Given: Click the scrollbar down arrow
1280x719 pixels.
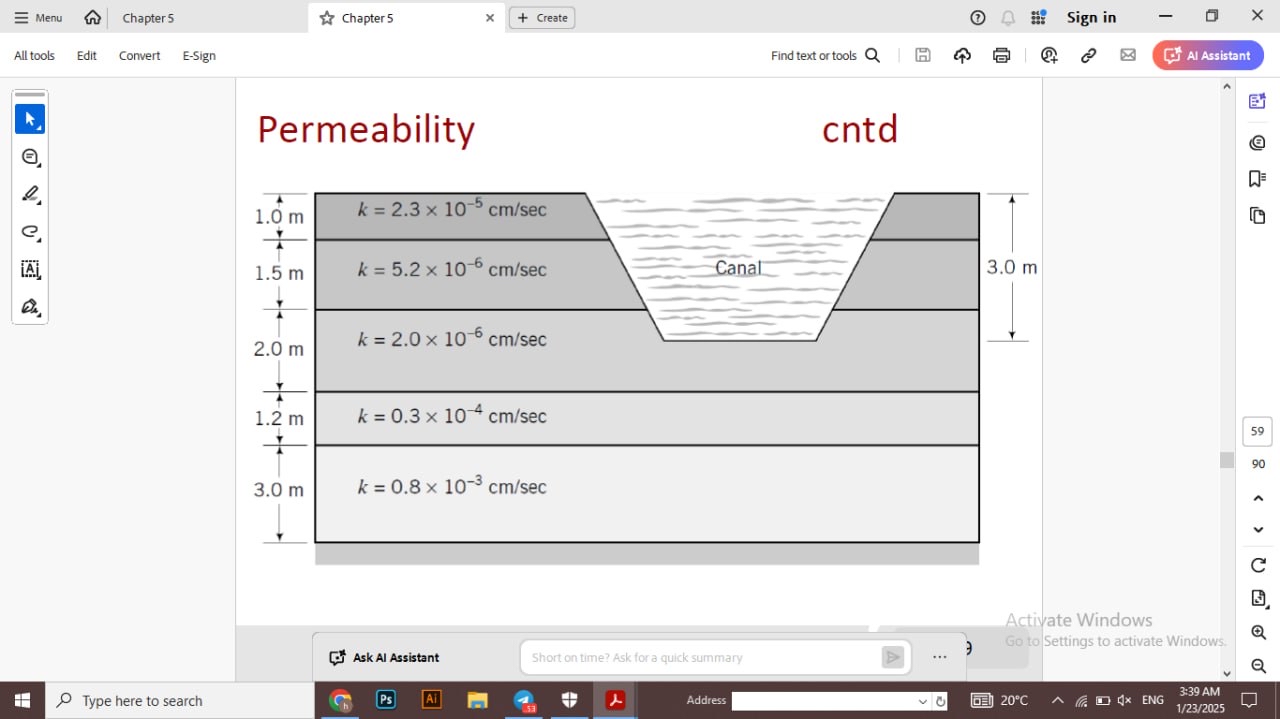Looking at the screenshot, I should [1227, 673].
